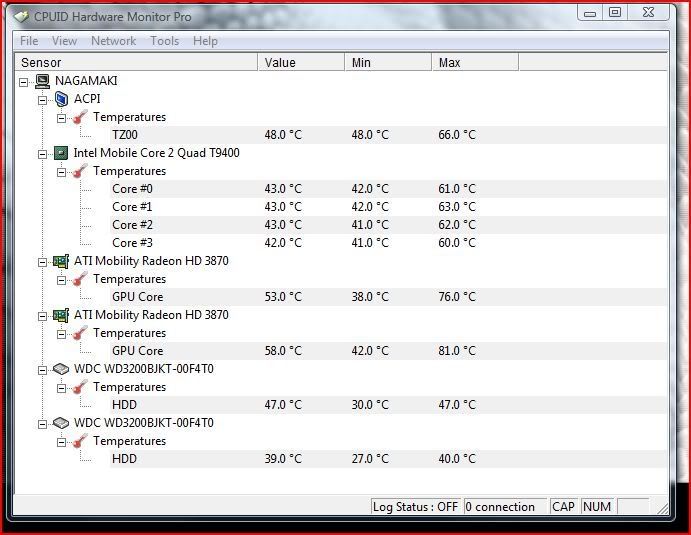
Task: Click the 66.0 °C max value for TZ00
Action: [457, 135]
